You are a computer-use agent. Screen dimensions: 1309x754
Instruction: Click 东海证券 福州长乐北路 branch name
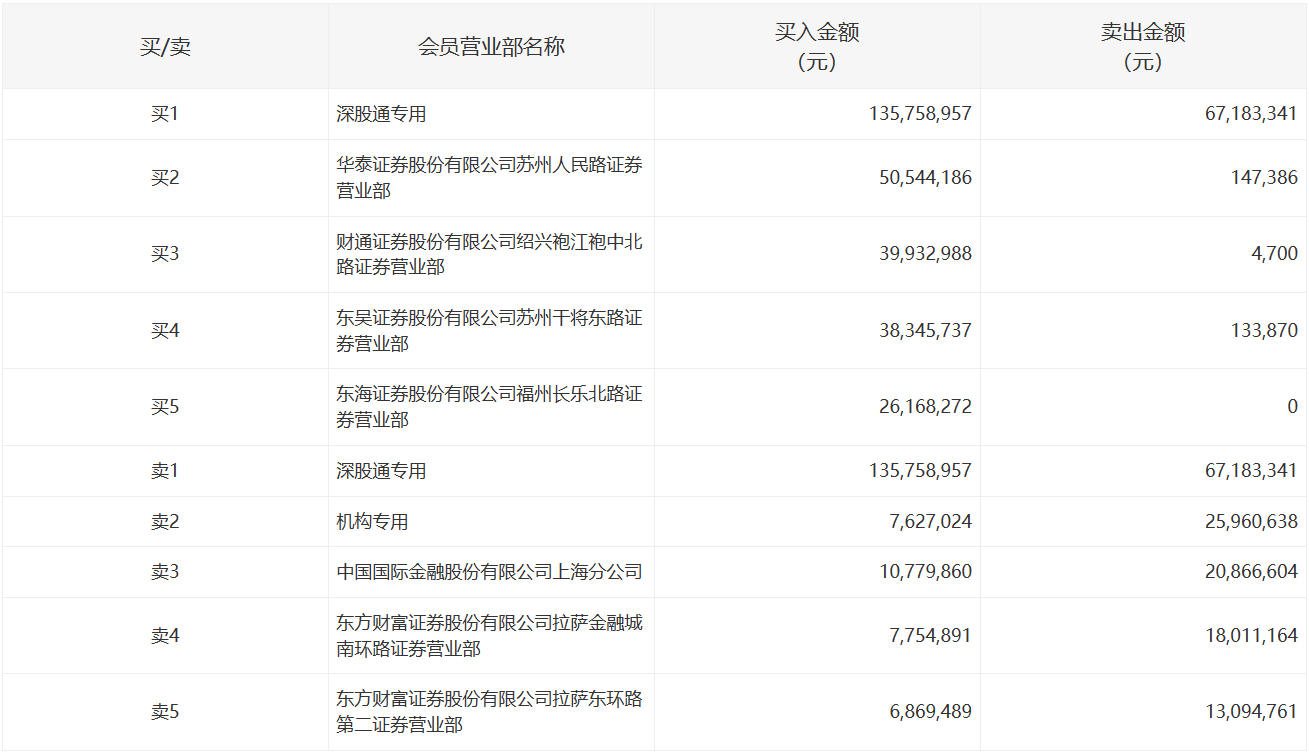[489, 407]
